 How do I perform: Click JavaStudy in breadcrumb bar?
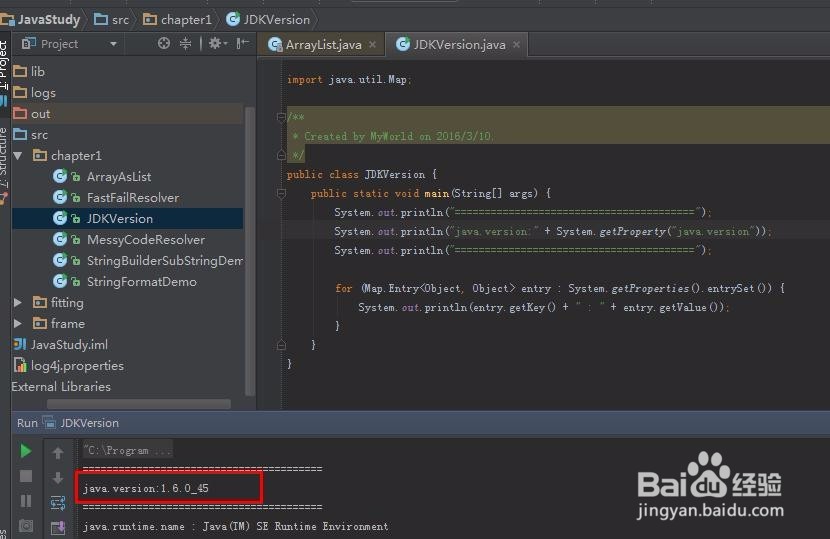(x=41, y=20)
